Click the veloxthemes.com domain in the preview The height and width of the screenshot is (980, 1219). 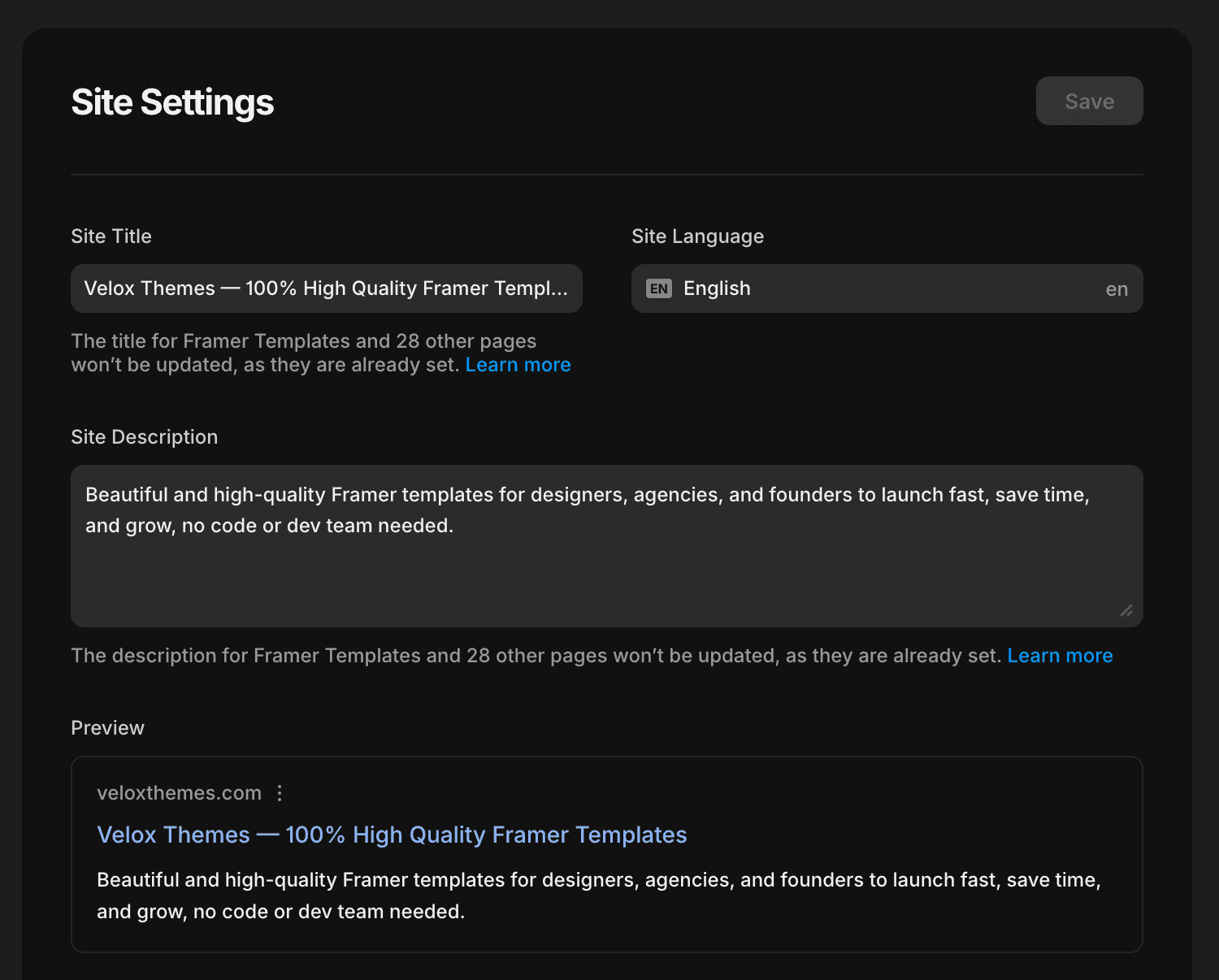tap(179, 793)
